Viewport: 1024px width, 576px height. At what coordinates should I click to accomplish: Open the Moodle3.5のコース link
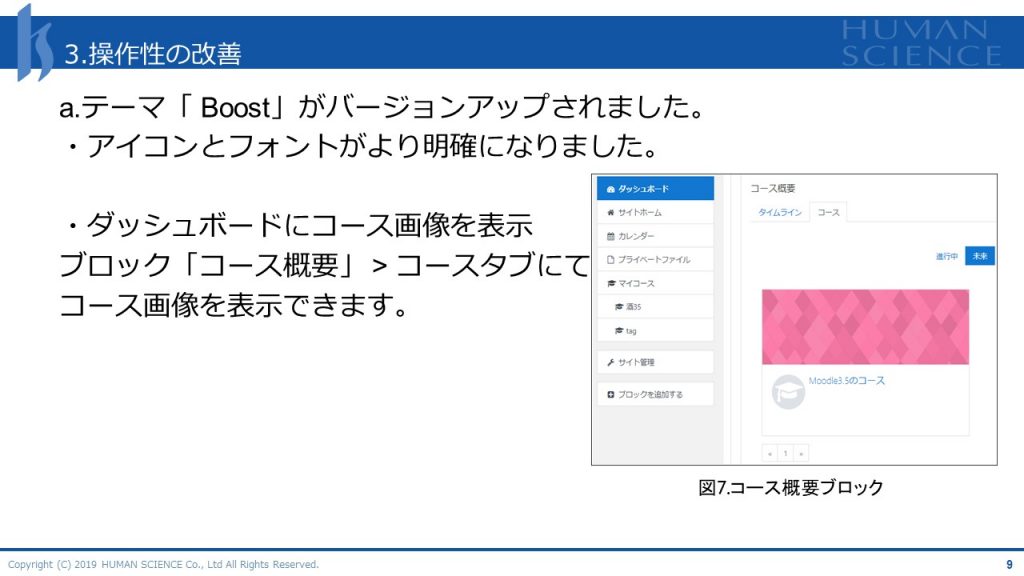[x=846, y=381]
